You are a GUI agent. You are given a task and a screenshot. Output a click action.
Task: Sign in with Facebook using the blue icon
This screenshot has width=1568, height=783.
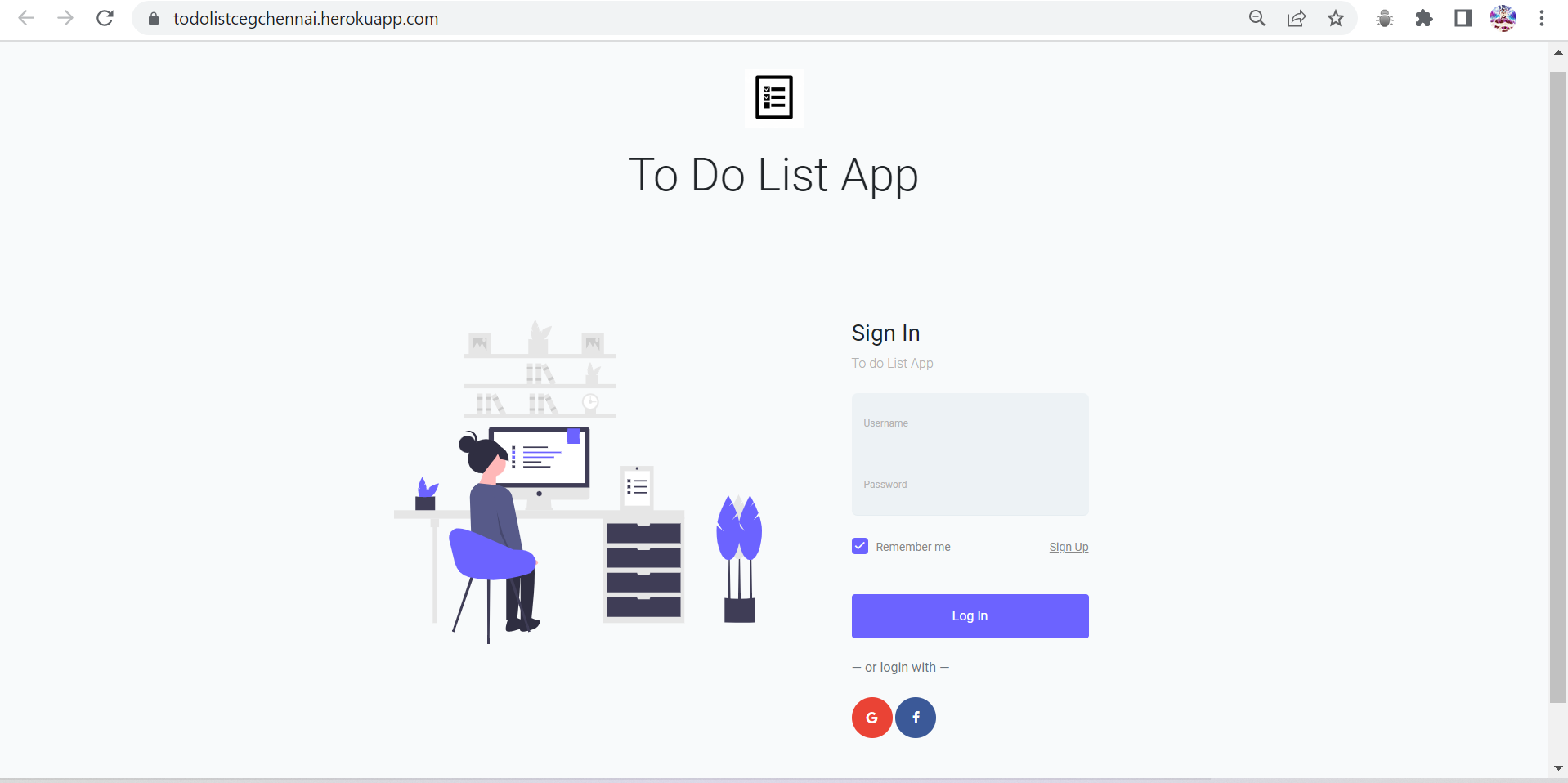click(915, 717)
